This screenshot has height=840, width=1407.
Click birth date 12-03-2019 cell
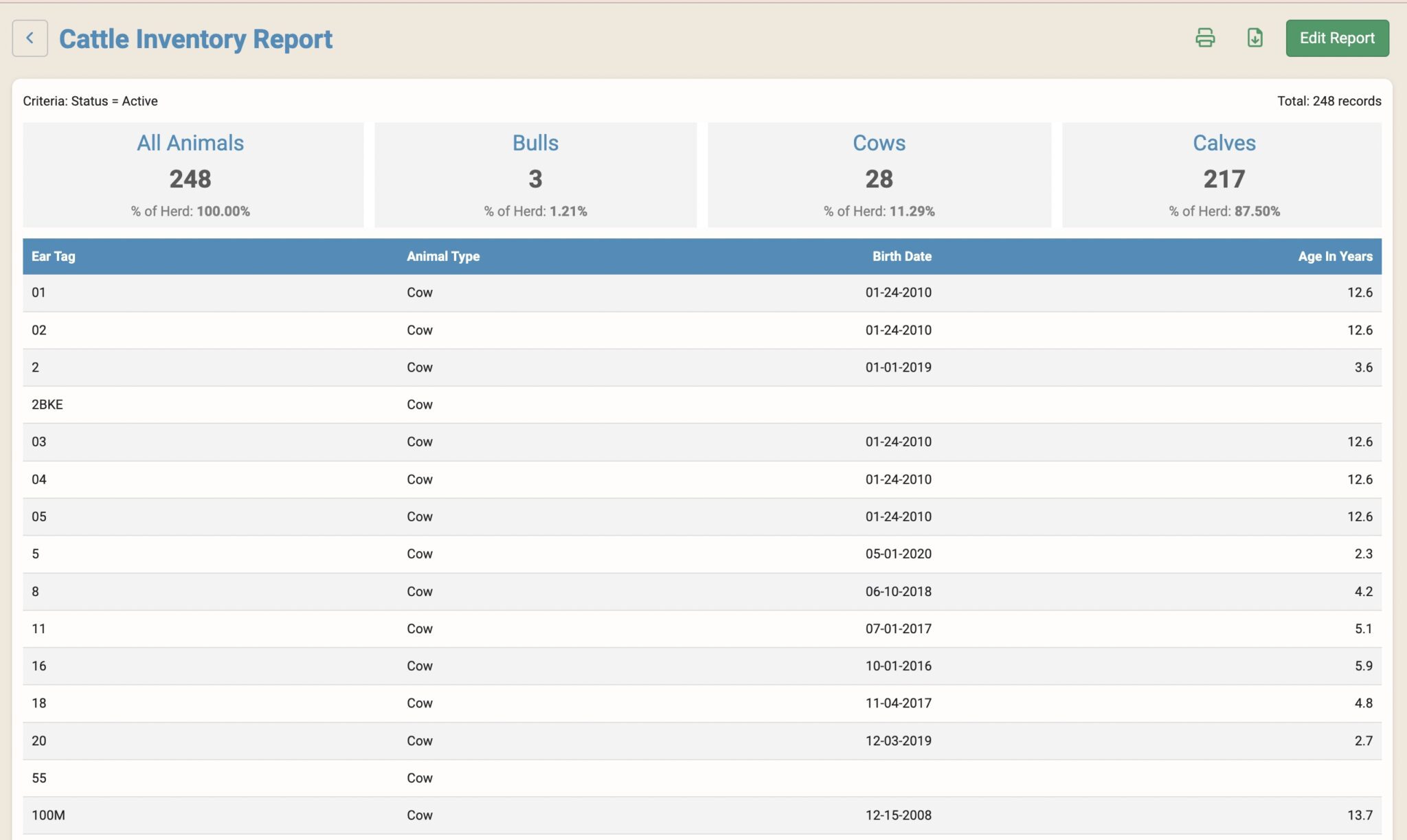(898, 741)
